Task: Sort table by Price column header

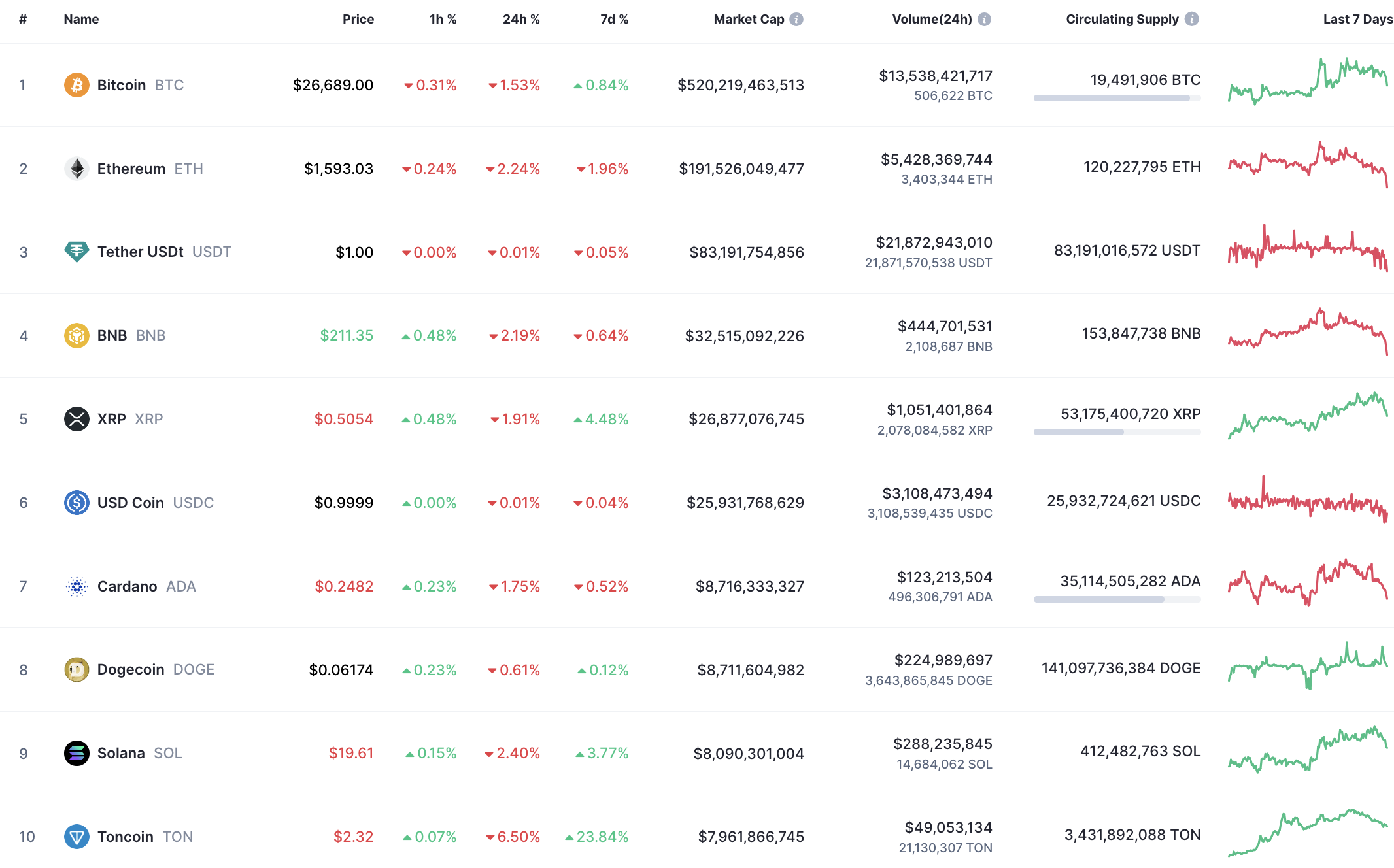Action: point(358,19)
